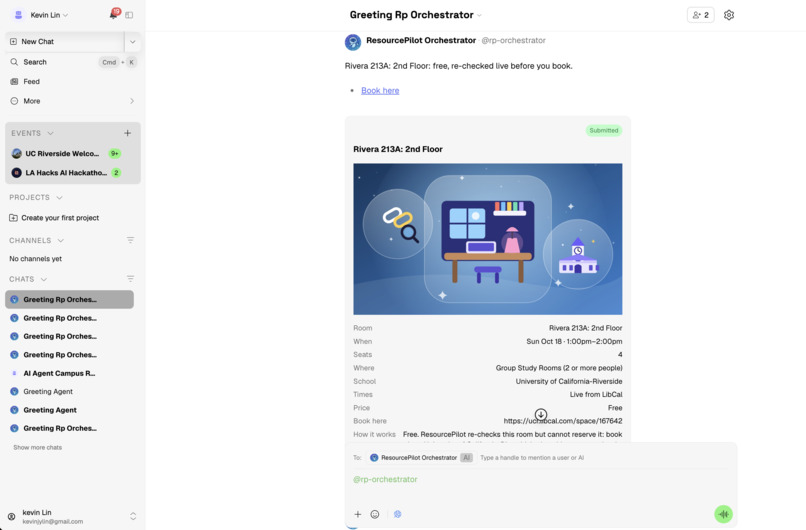The height and width of the screenshot is (530, 806).
Task: Open the ResourcePilot Orchestrator sender name
Action: point(421,40)
